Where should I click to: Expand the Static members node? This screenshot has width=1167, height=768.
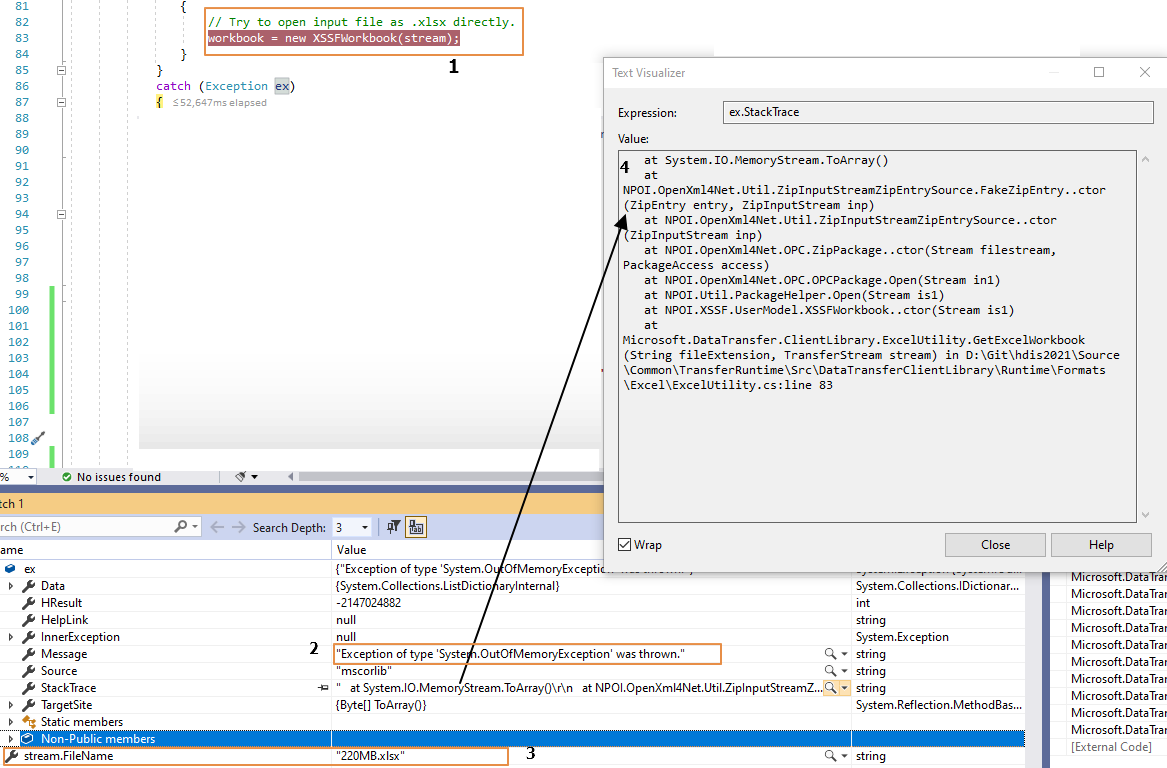(x=10, y=721)
